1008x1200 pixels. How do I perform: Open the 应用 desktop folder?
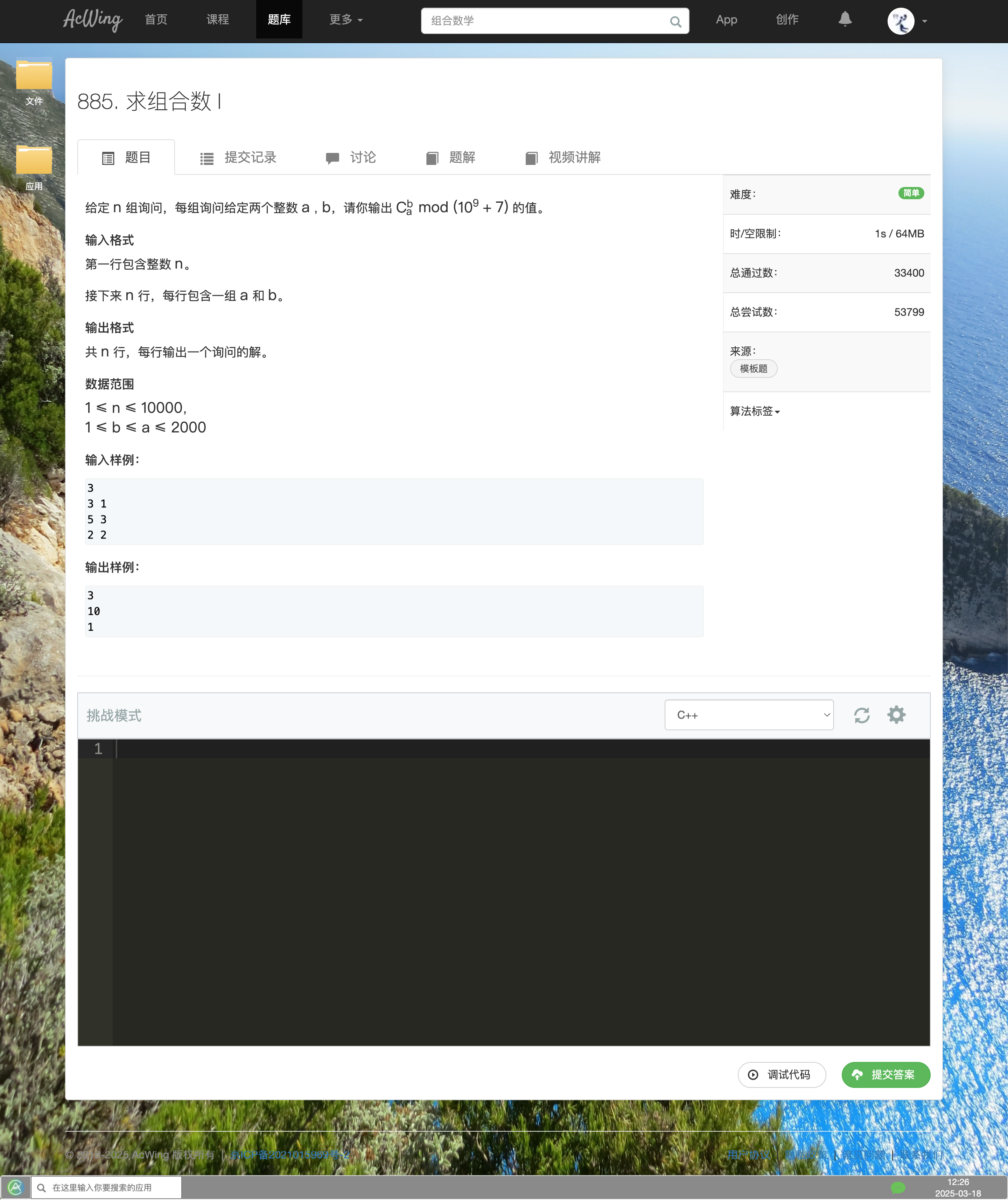[34, 167]
